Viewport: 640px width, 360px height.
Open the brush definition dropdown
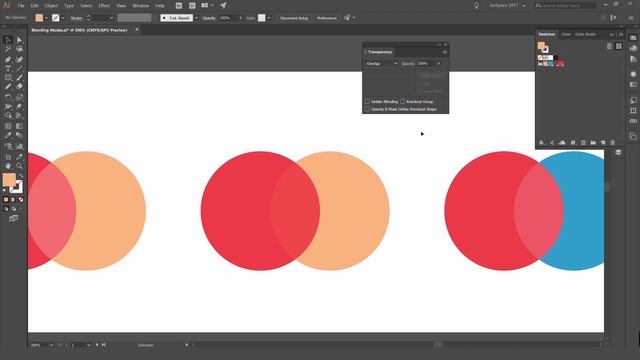pos(196,18)
